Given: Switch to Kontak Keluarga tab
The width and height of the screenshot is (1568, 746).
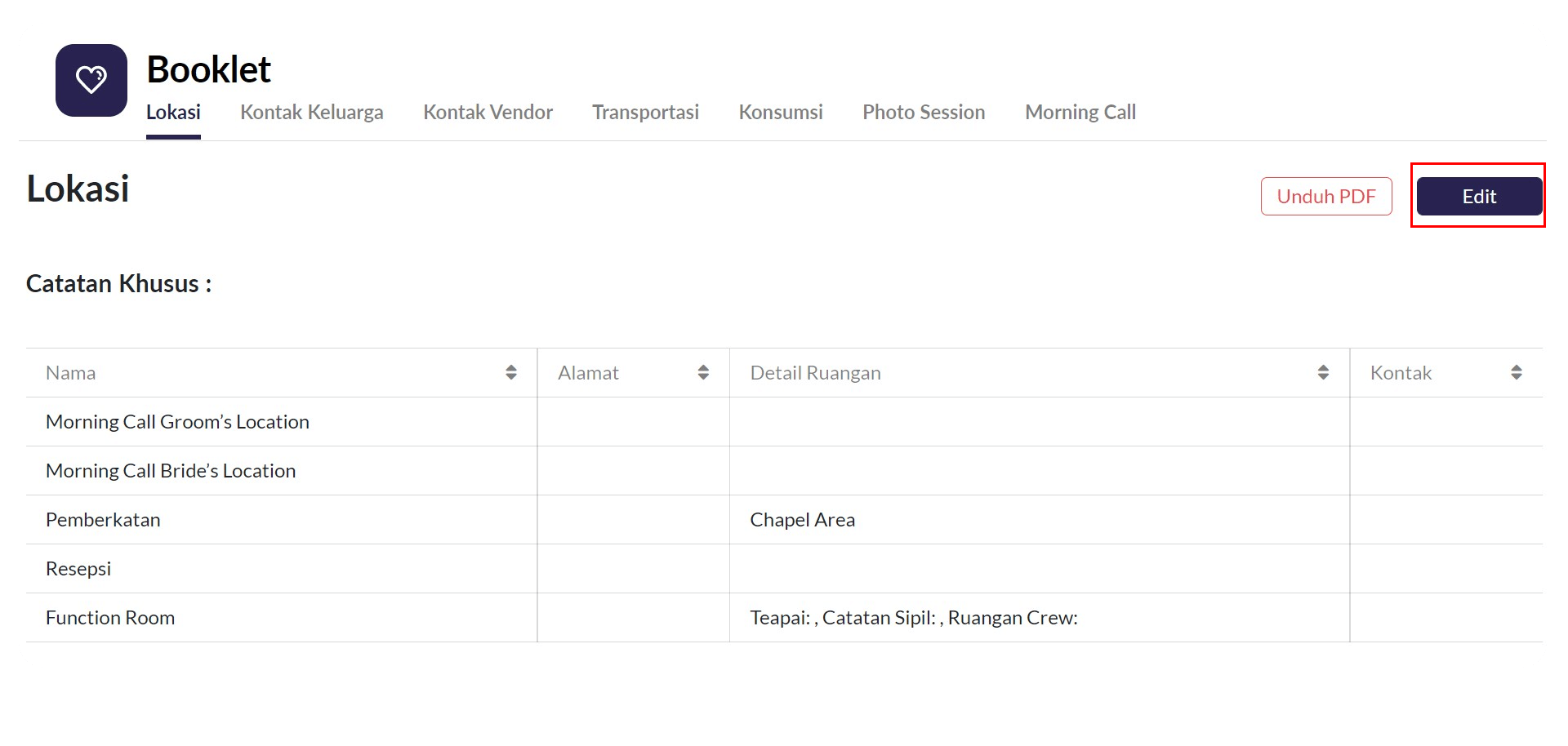Looking at the screenshot, I should (x=311, y=113).
